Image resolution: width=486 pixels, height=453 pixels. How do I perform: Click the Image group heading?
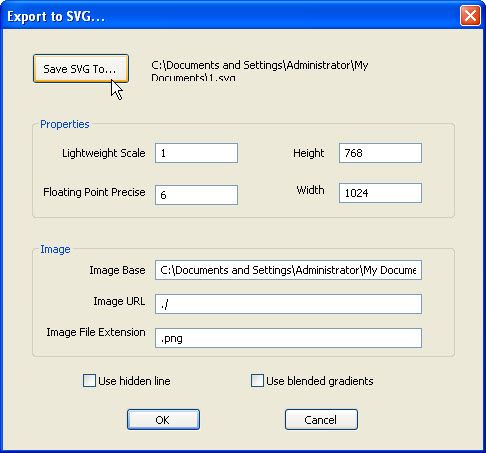click(55, 249)
